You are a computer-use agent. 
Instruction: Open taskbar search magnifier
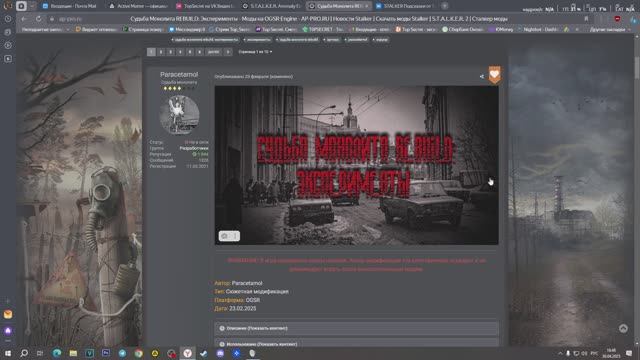pyautogui.click(x=24, y=353)
